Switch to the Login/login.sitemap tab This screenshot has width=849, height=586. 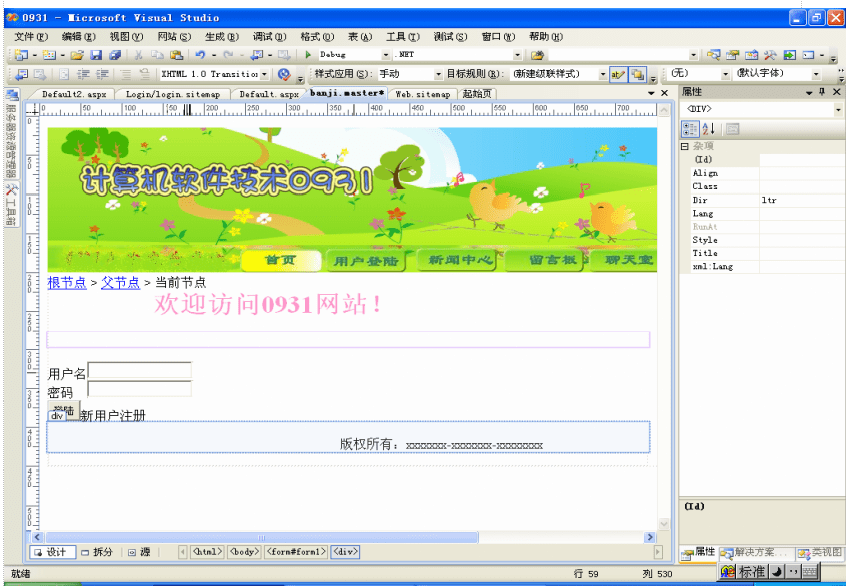click(173, 94)
